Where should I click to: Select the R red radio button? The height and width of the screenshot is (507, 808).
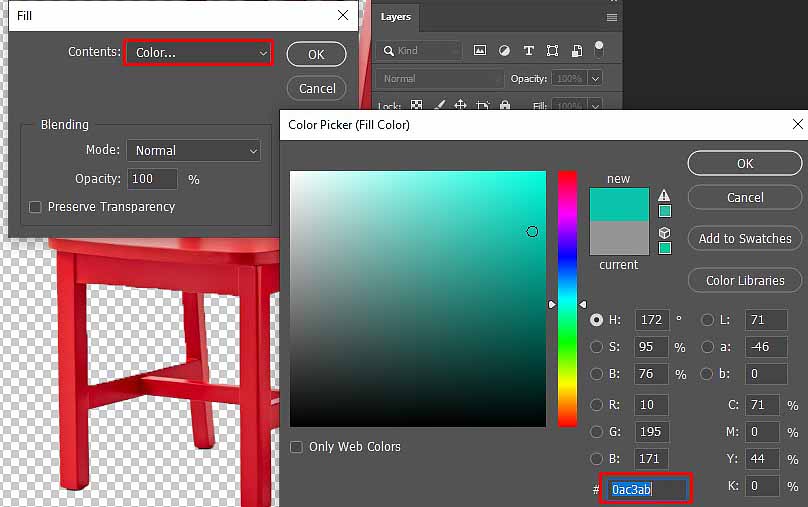597,405
